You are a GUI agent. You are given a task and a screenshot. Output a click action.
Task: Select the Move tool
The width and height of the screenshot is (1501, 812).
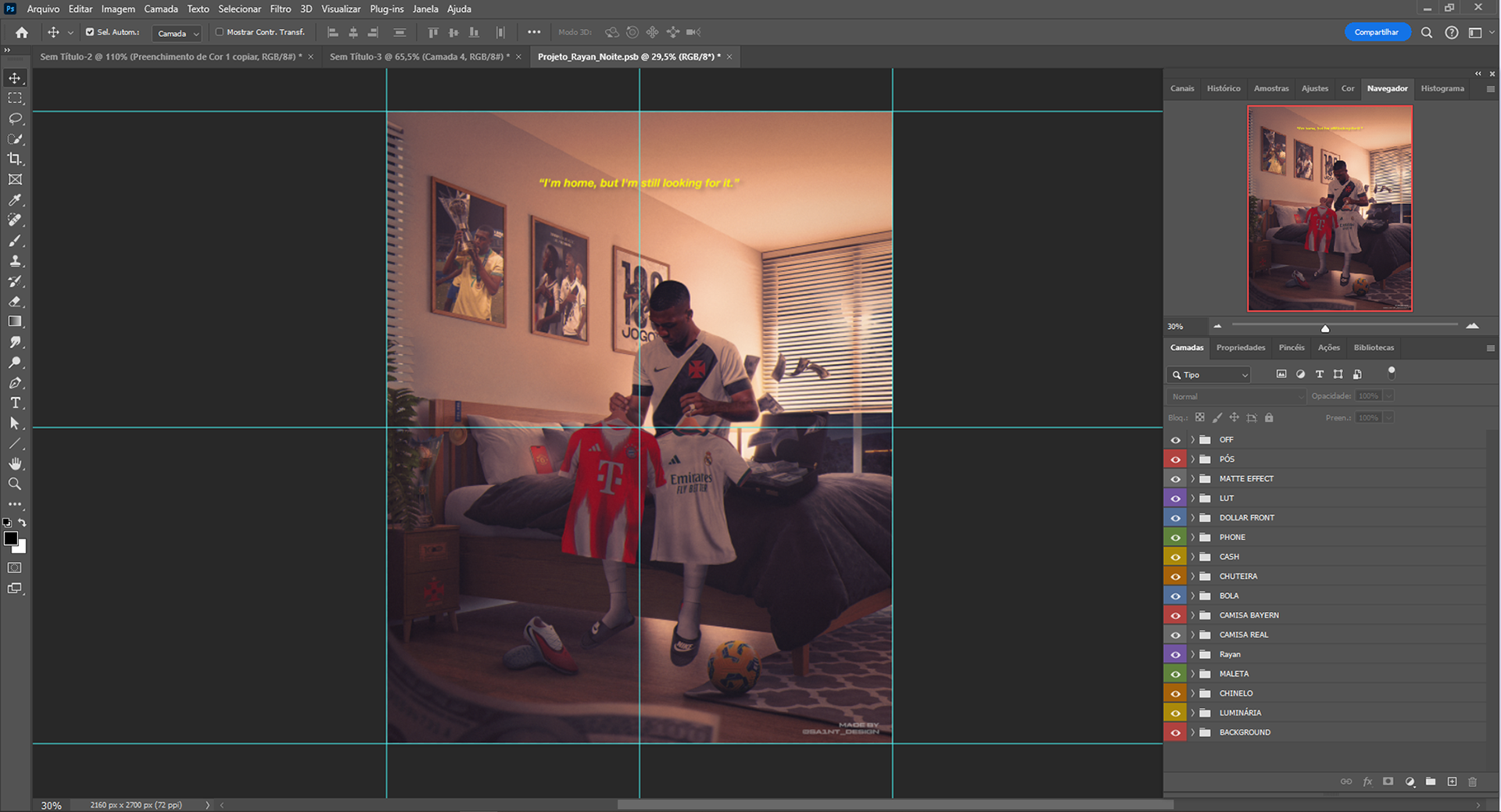15,78
